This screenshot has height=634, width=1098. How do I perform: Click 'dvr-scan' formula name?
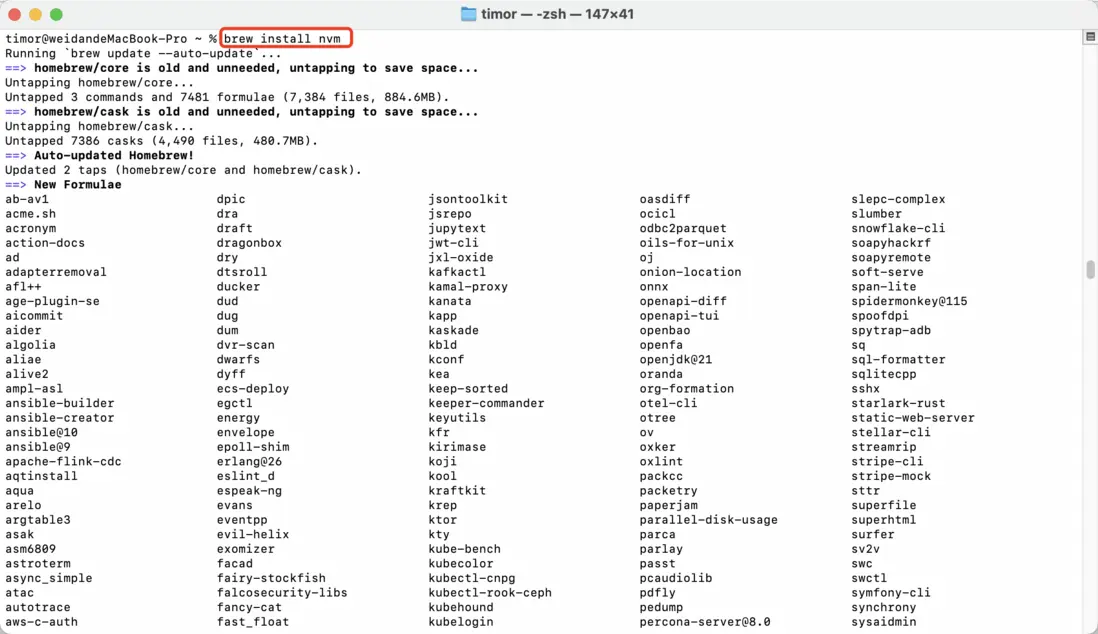246,345
